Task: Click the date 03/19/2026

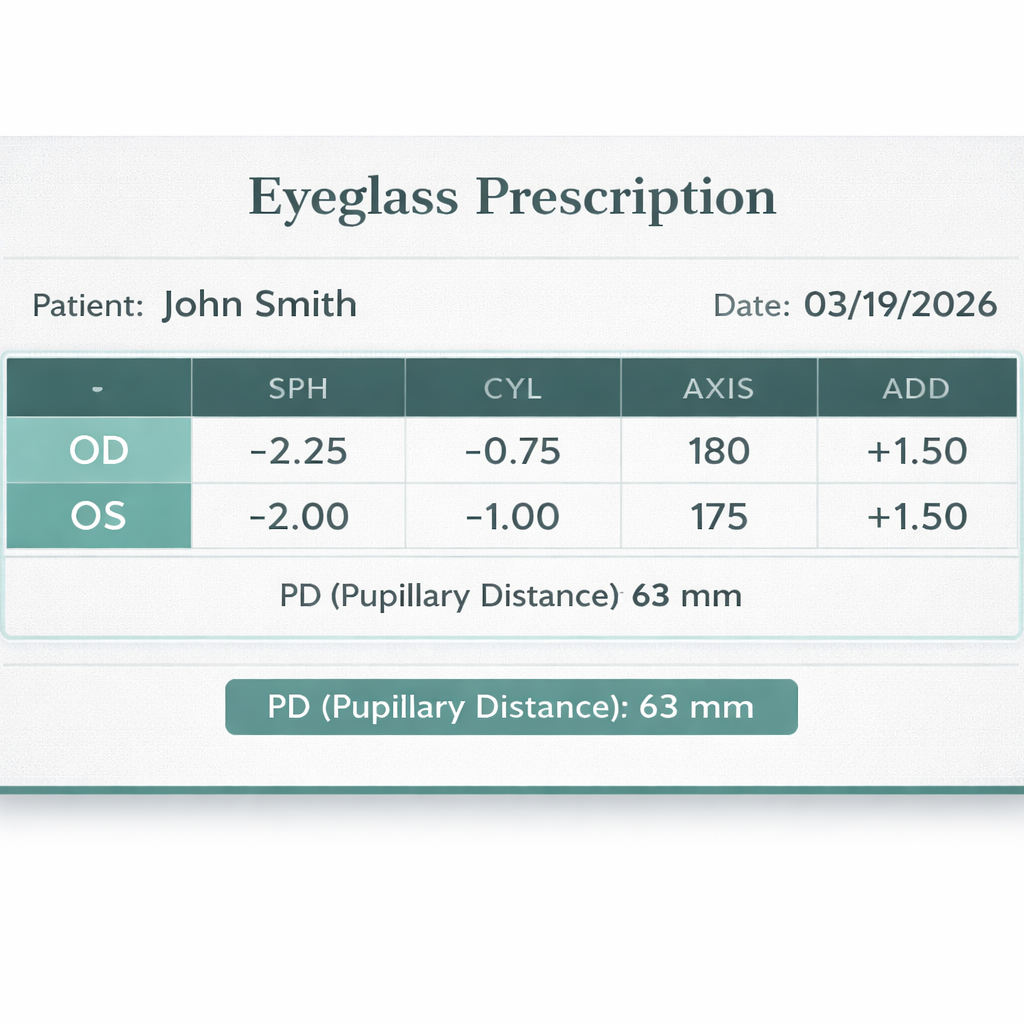Action: point(900,305)
